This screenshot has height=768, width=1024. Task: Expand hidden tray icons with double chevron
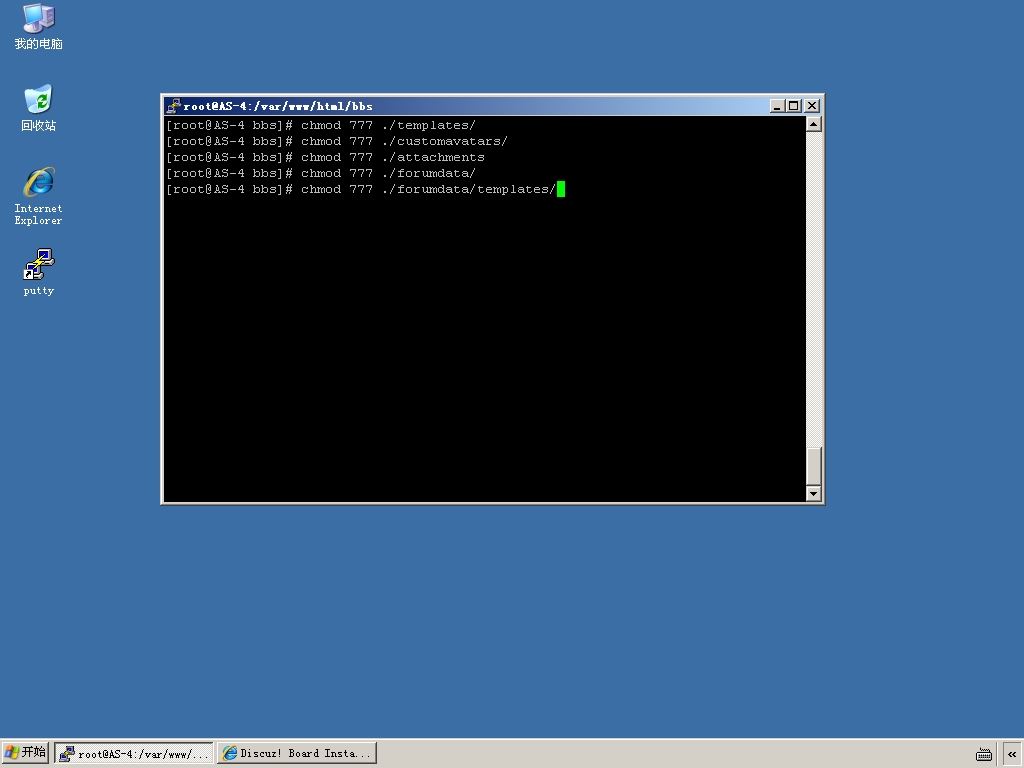point(1012,754)
